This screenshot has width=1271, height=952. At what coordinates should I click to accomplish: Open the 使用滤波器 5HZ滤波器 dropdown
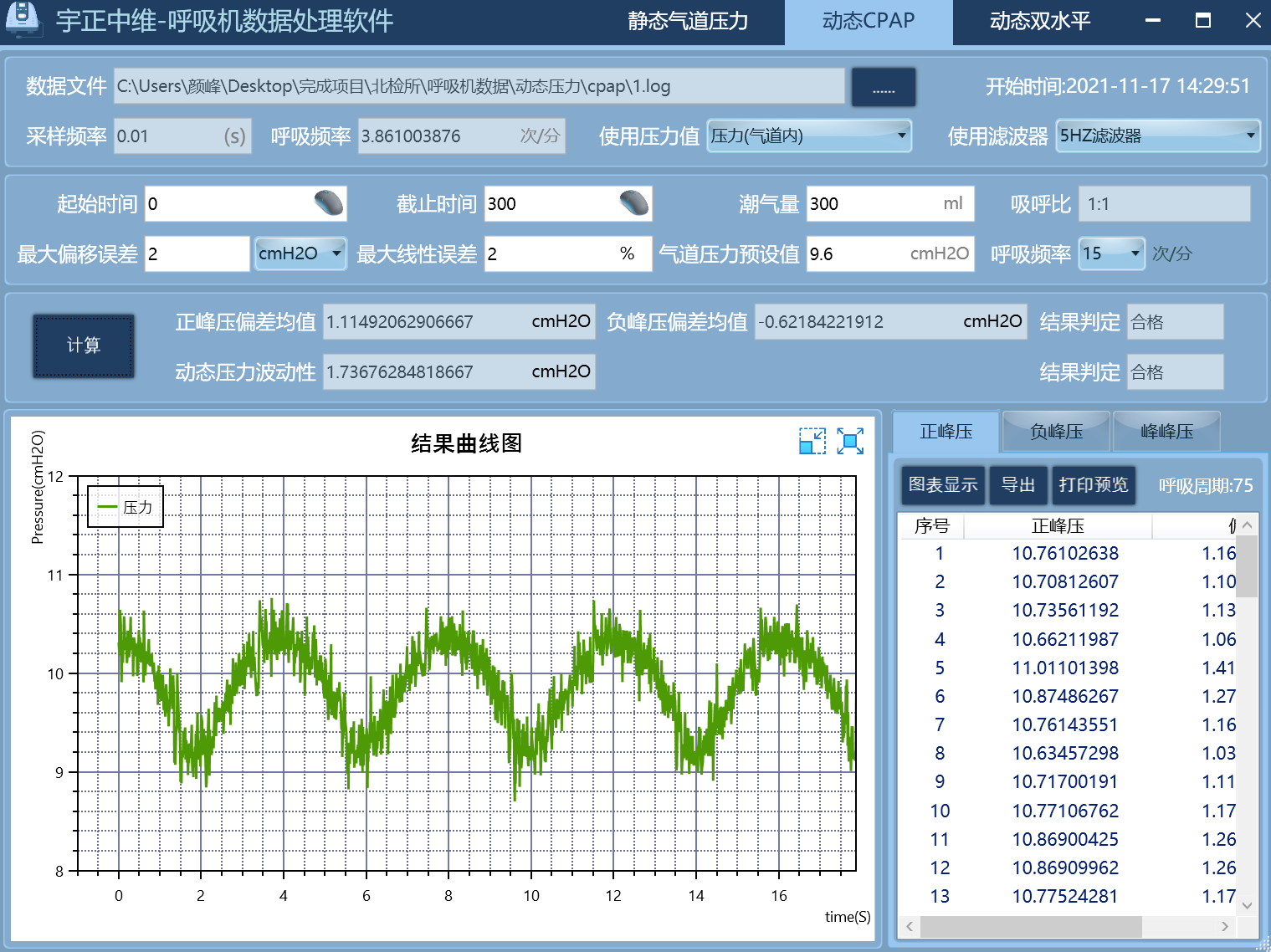coord(1157,136)
